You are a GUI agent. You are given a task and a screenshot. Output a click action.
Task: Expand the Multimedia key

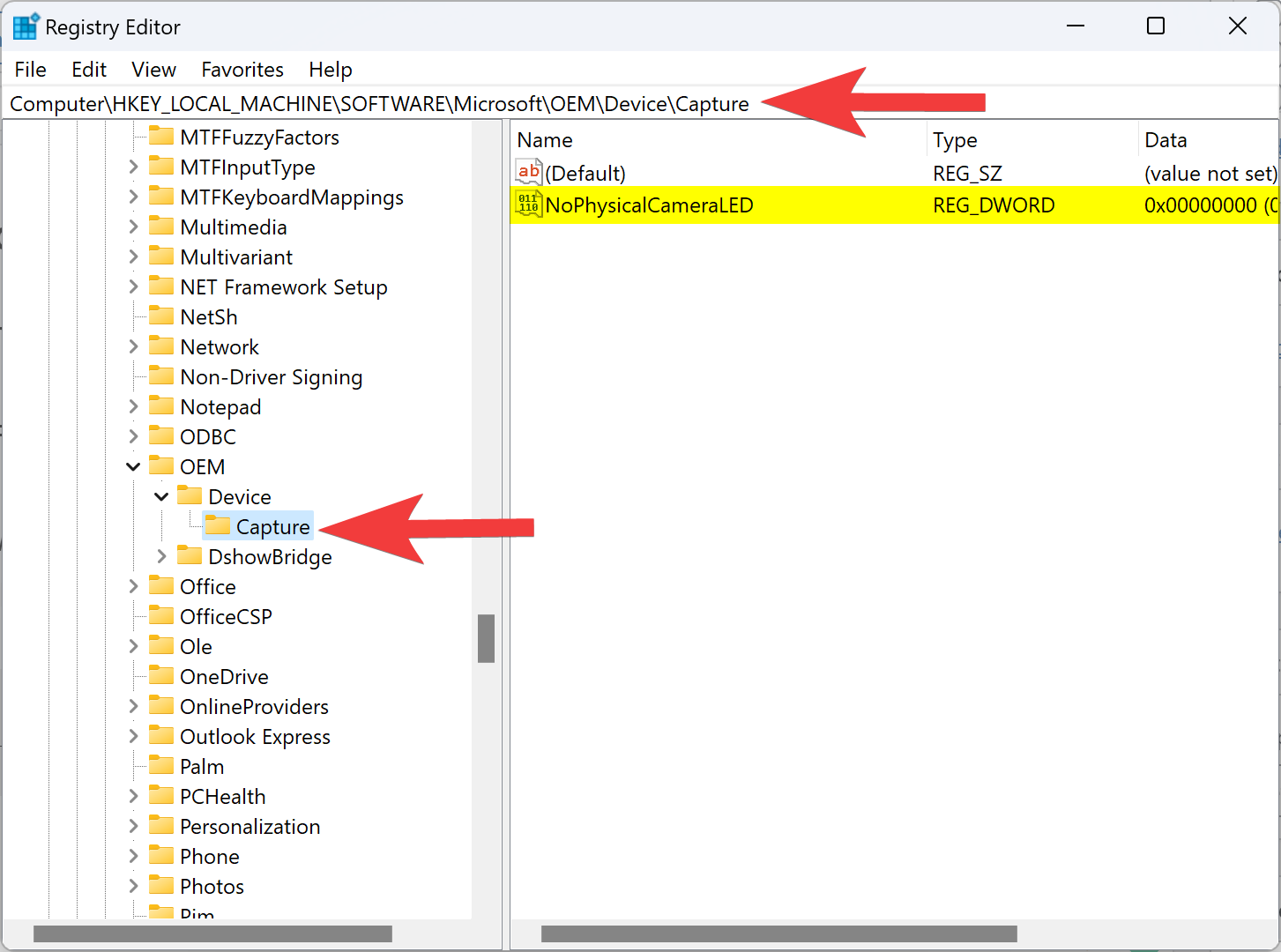pos(133,227)
